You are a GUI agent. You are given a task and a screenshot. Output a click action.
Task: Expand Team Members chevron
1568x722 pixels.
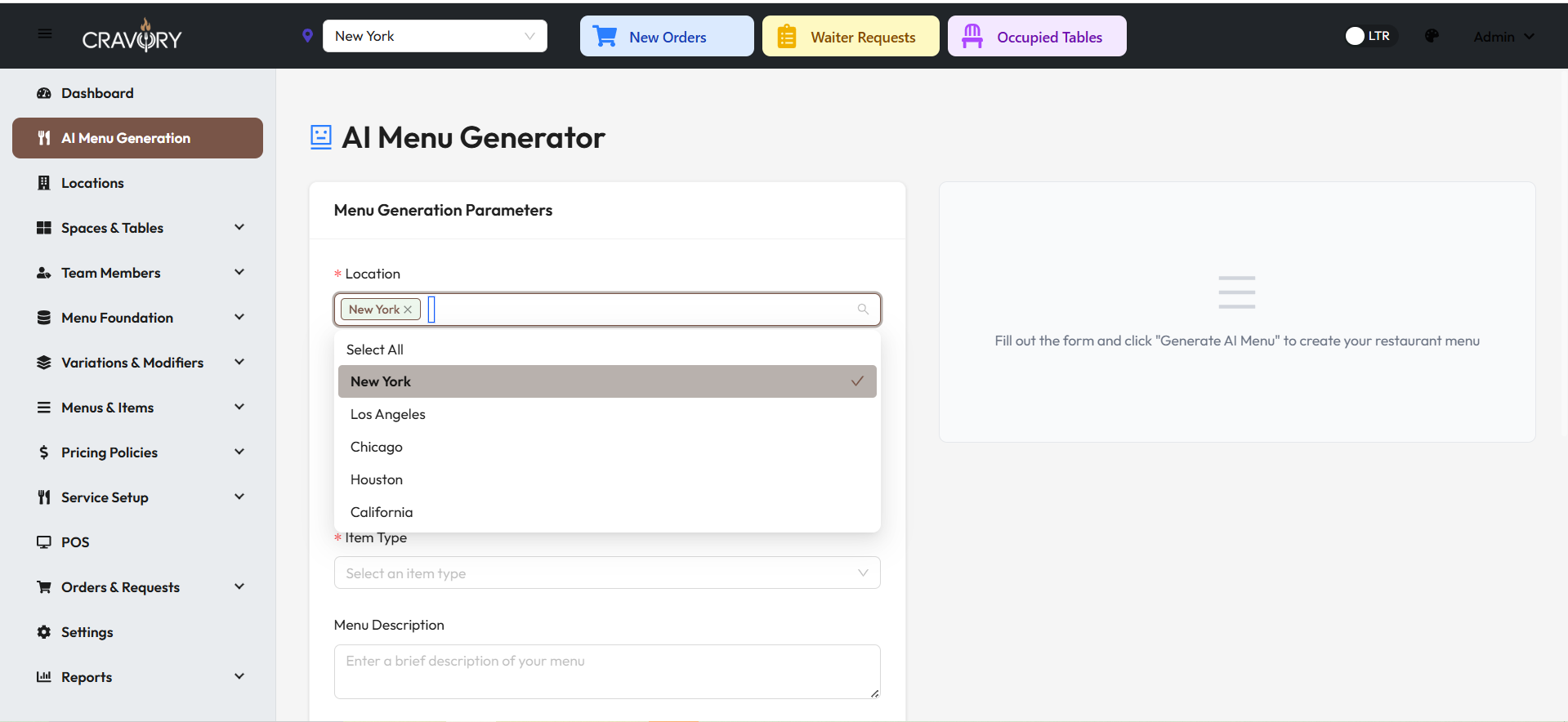(239, 272)
